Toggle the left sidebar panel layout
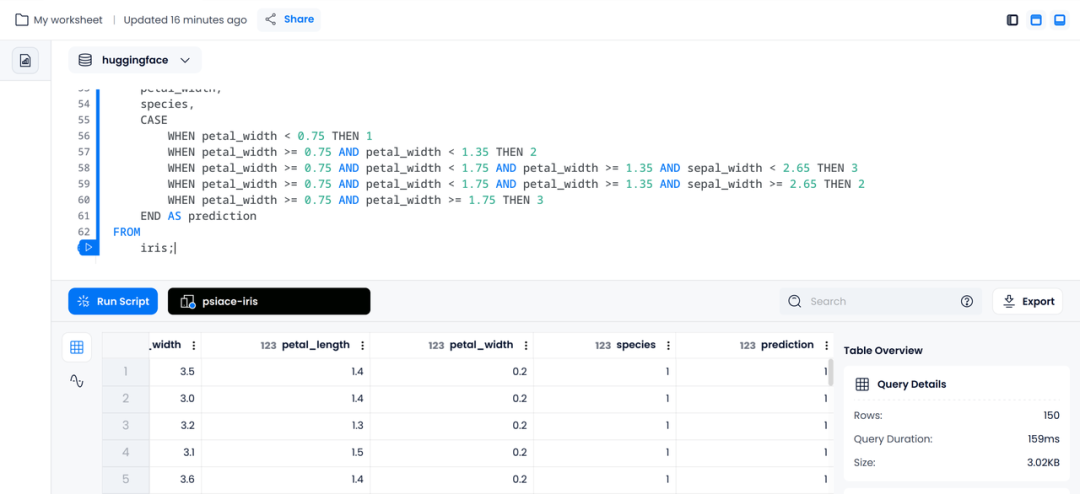 (1012, 20)
